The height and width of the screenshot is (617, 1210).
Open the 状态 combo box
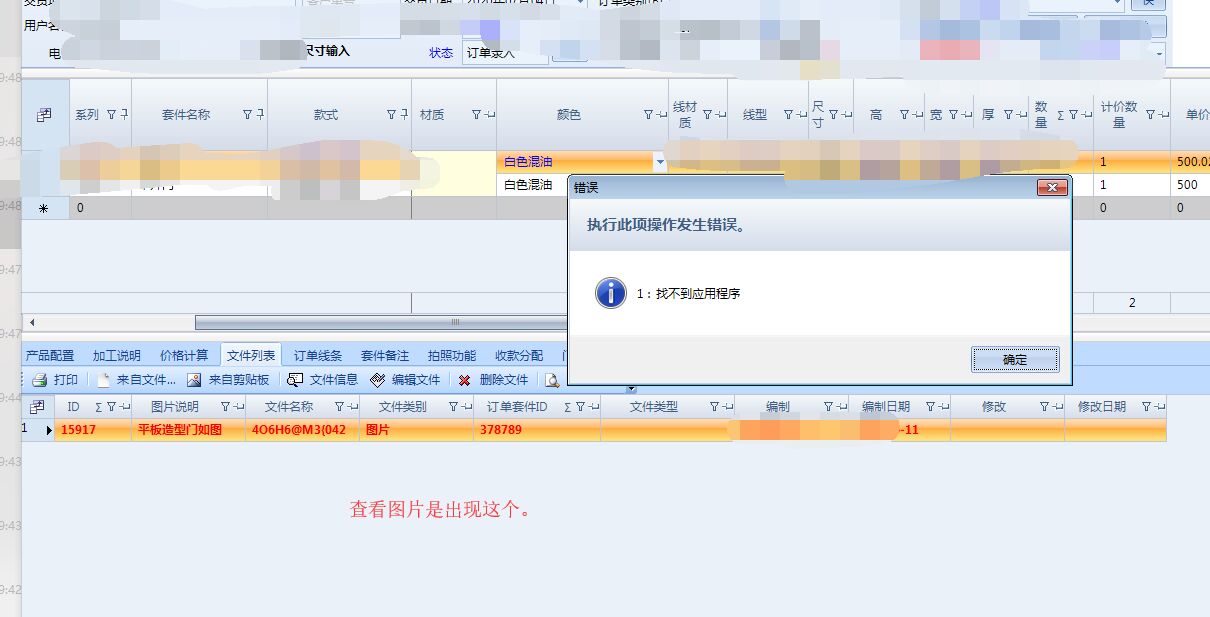click(x=505, y=53)
